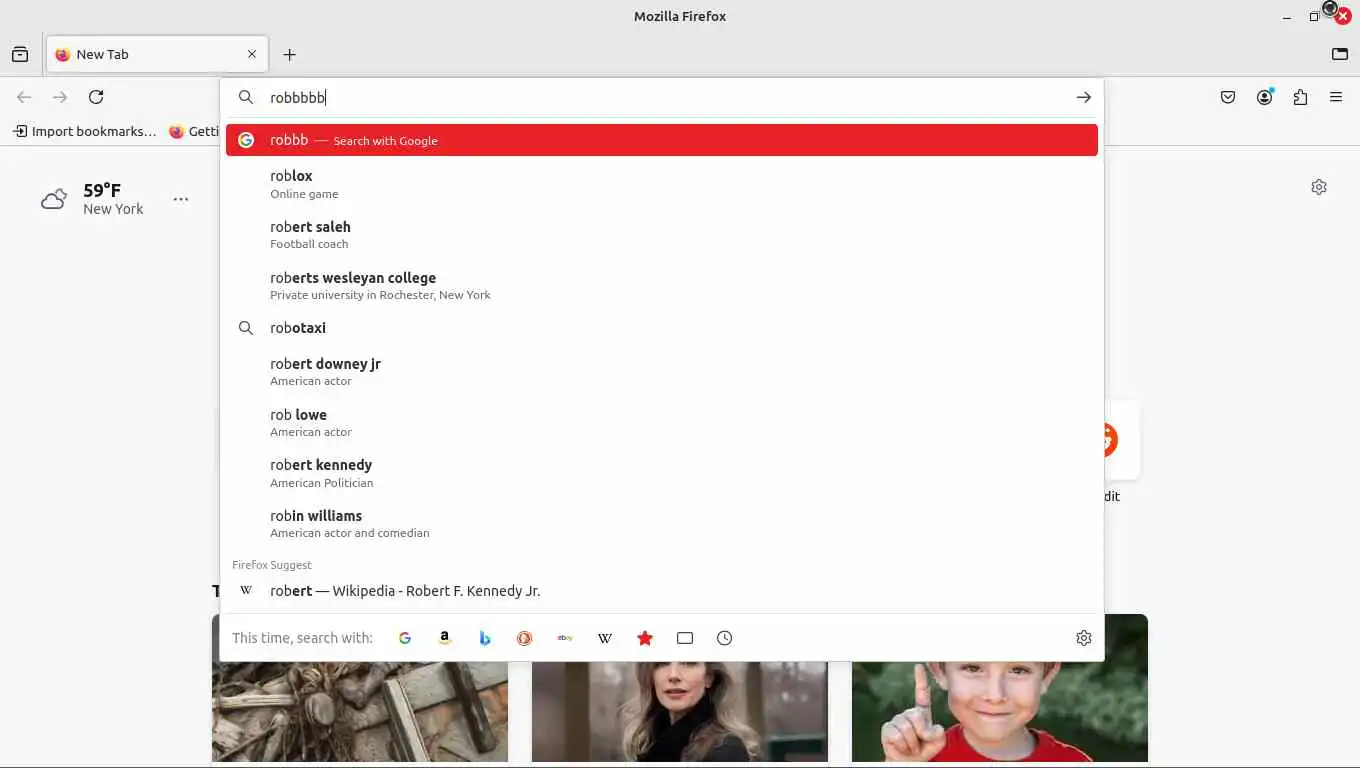Viewport: 1360px width, 768px height.
Task: Select robbb Search with Google result
Action: pos(662,140)
